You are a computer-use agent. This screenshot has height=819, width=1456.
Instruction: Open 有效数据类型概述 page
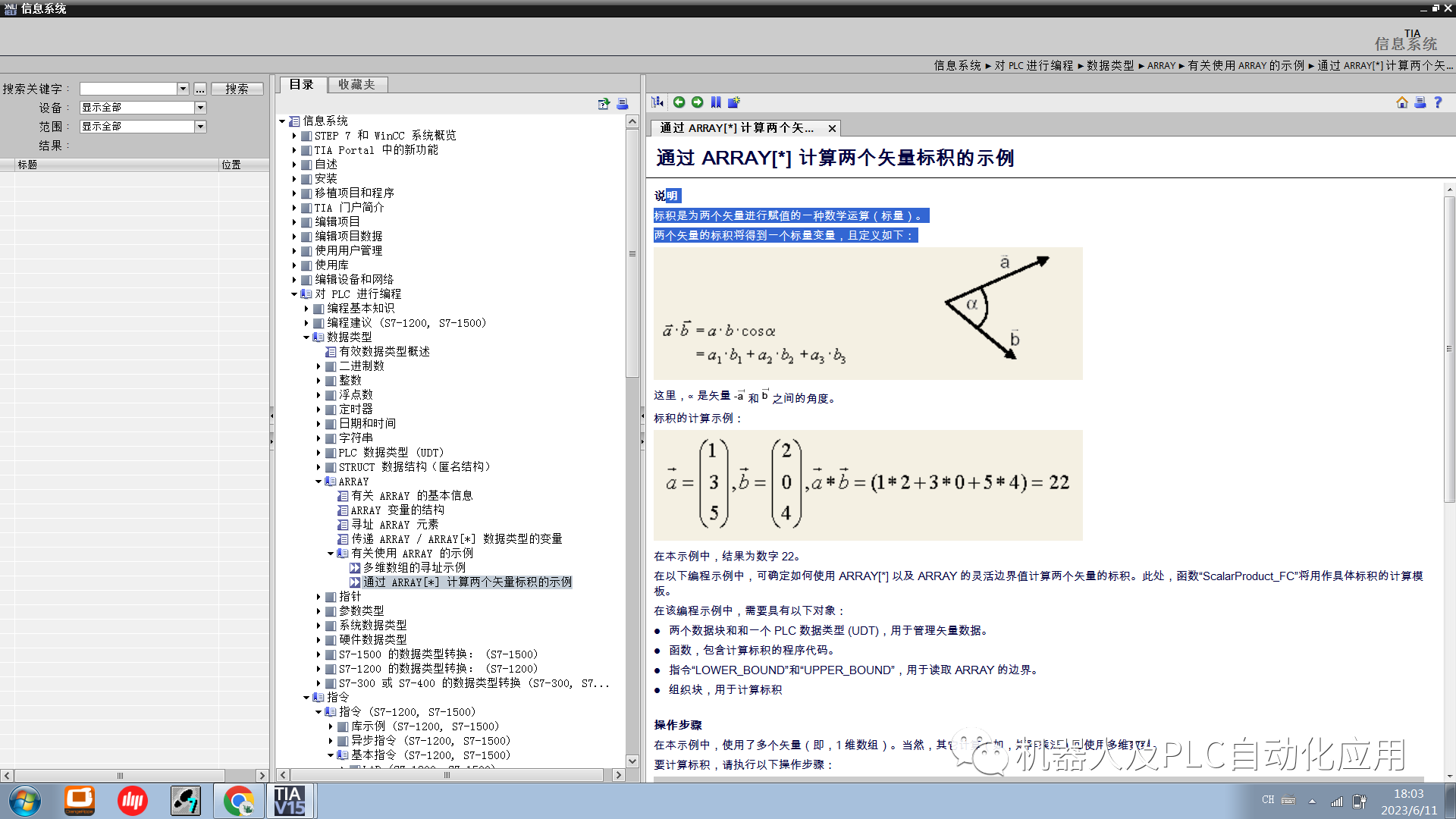pos(384,352)
